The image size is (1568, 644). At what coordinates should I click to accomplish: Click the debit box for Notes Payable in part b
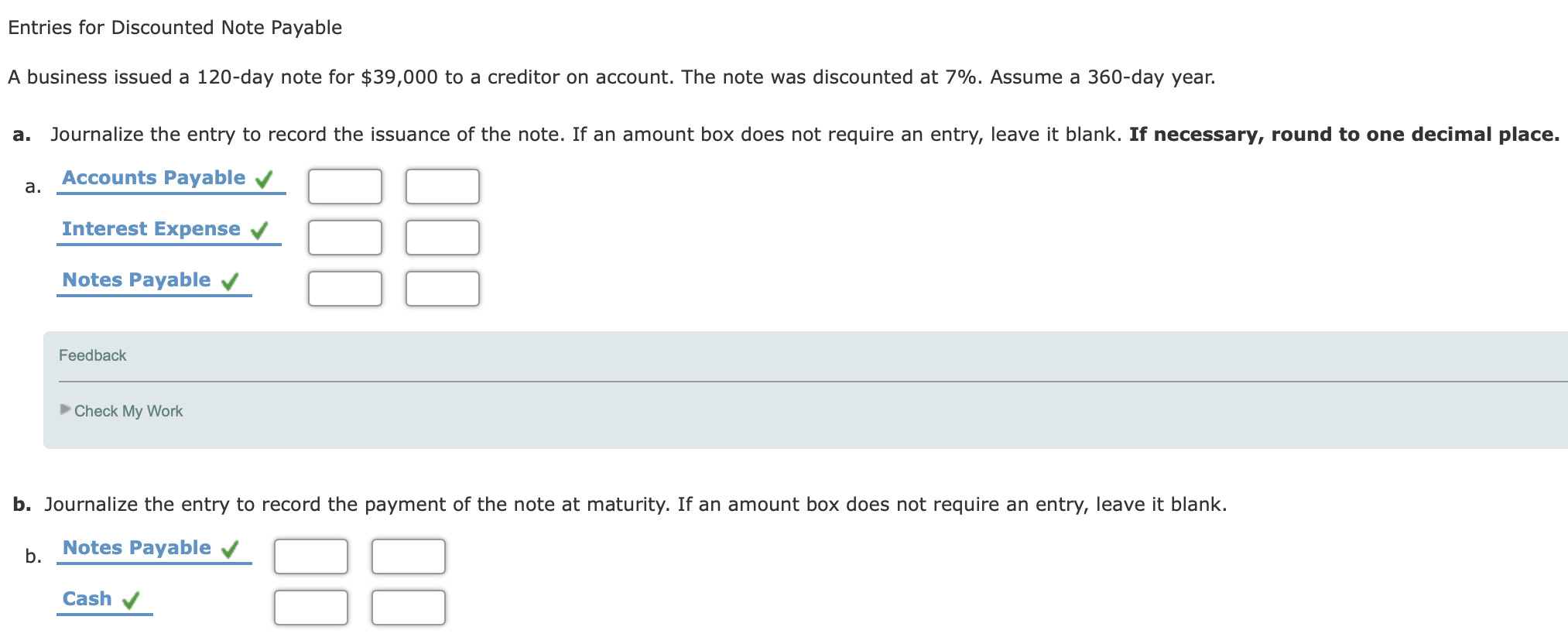[311, 556]
